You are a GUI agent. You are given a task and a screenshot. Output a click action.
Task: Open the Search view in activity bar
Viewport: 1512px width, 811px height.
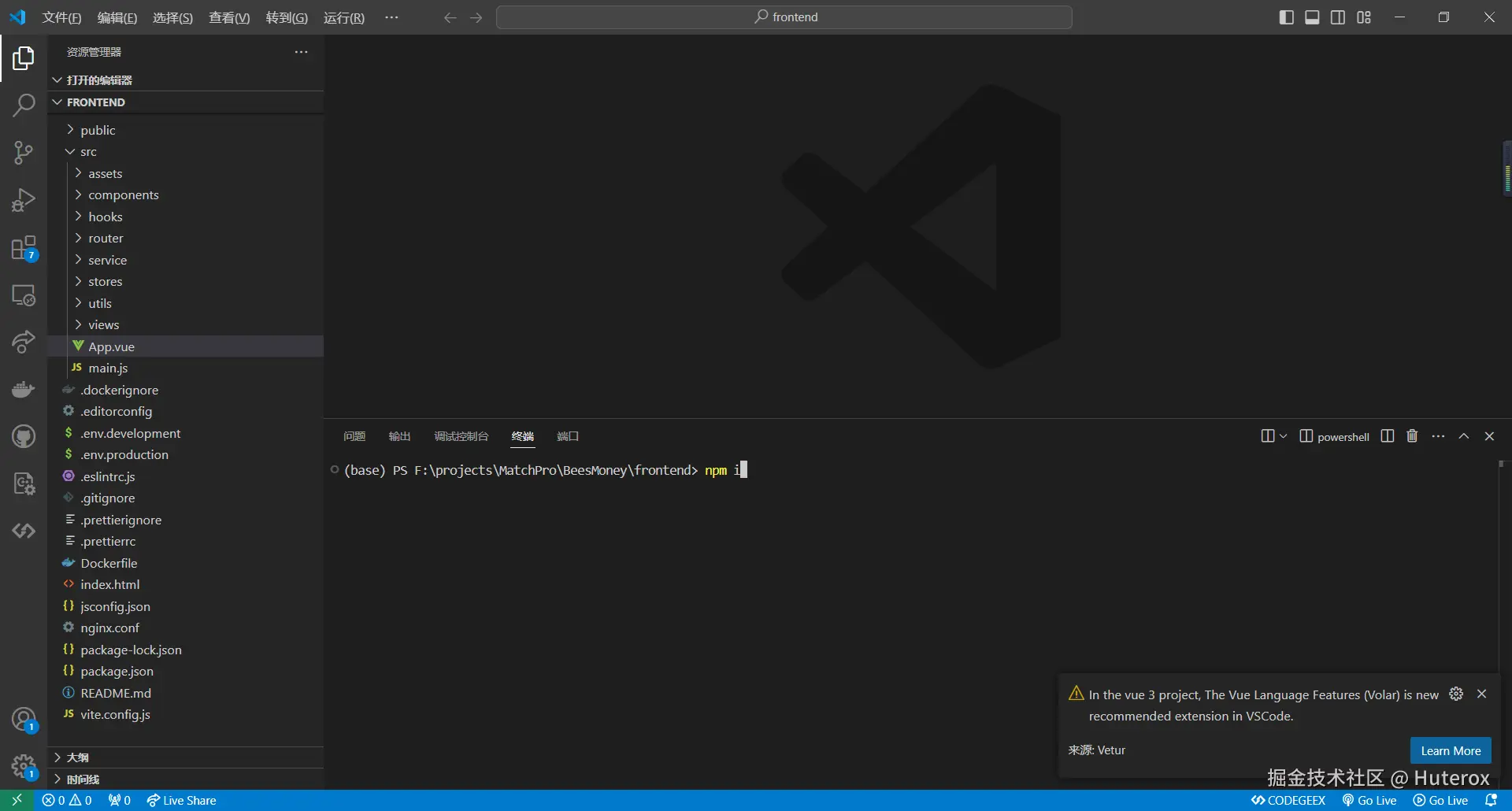coord(24,106)
